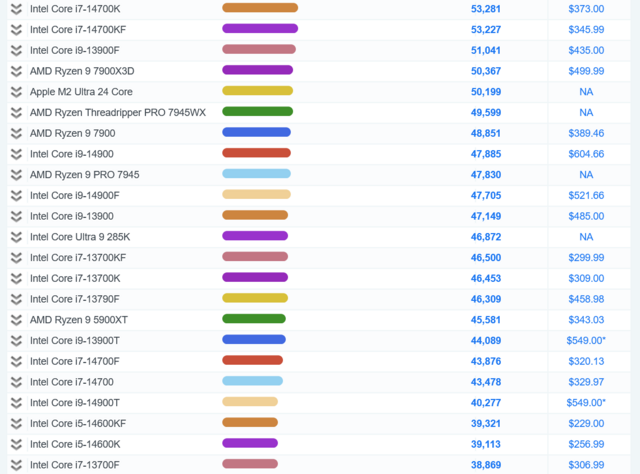The image size is (640, 474).
Task: Click the red bar for Intel Core i9-14900
Action: 256,153
